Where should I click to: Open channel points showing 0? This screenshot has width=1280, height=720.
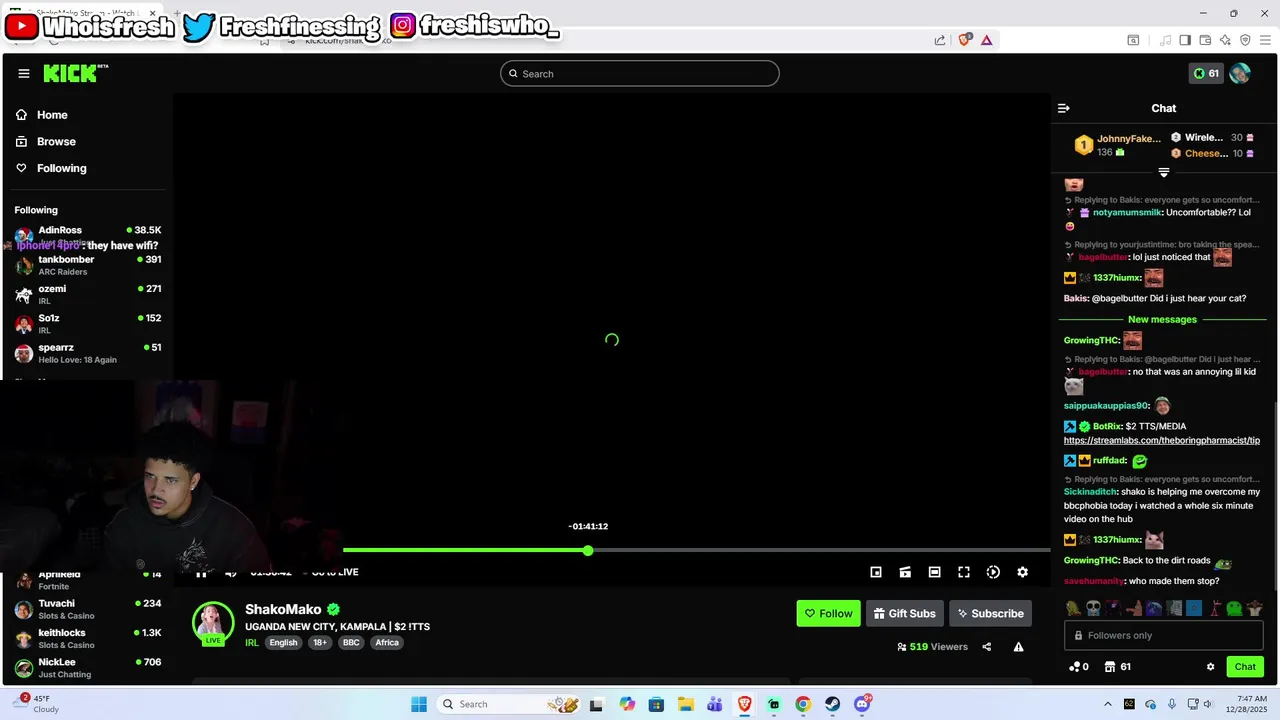tap(1079, 667)
